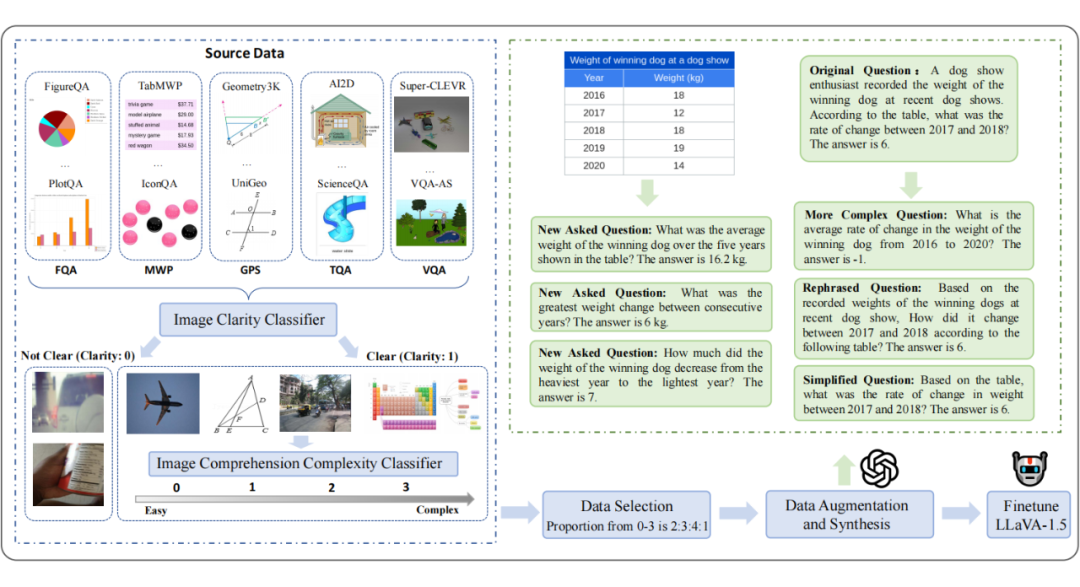The width and height of the screenshot is (1080, 587).
Task: Click the OpenAI swirl logo icon
Action: [x=879, y=468]
